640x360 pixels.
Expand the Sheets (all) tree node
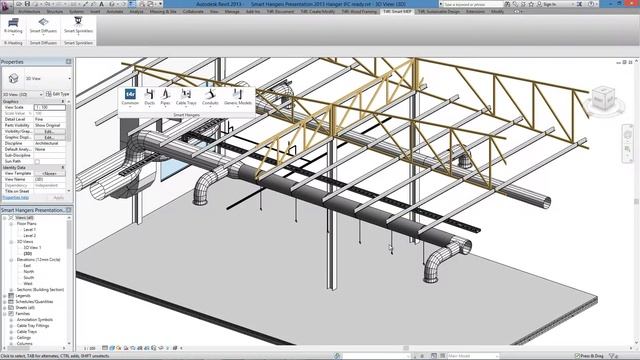5,308
